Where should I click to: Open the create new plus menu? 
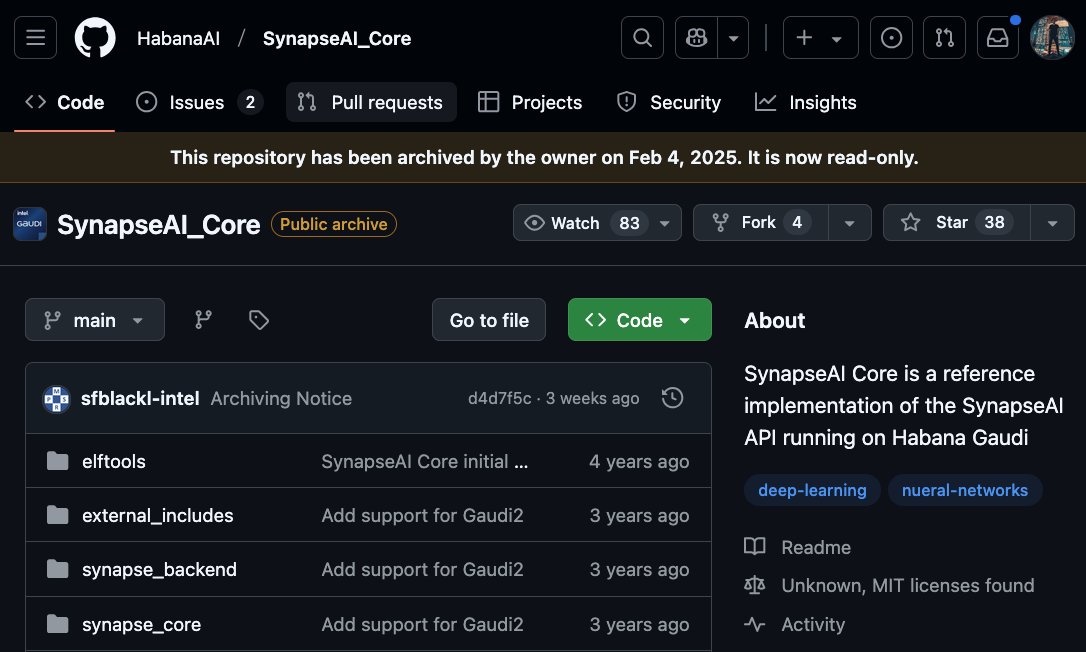(x=820, y=37)
